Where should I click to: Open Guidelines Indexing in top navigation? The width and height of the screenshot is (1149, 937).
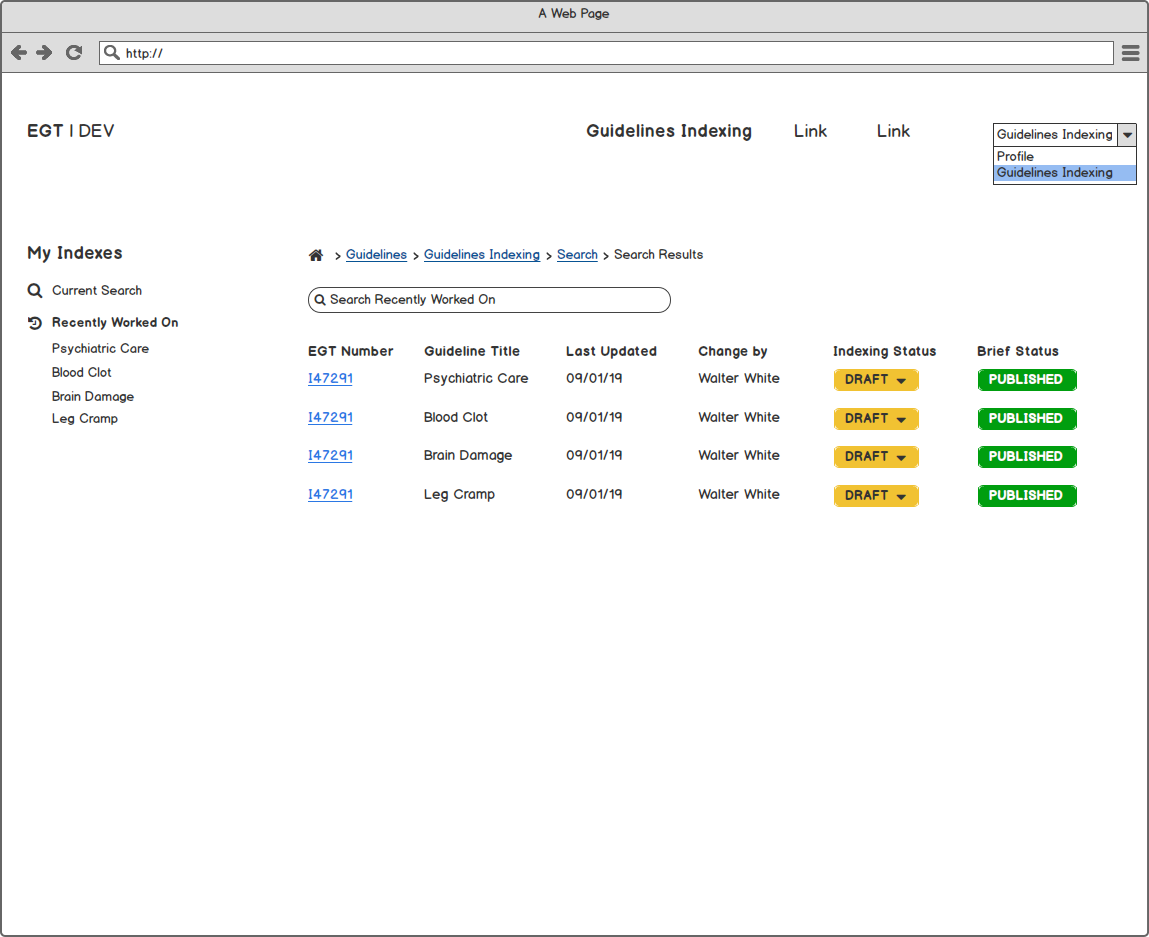pos(668,131)
